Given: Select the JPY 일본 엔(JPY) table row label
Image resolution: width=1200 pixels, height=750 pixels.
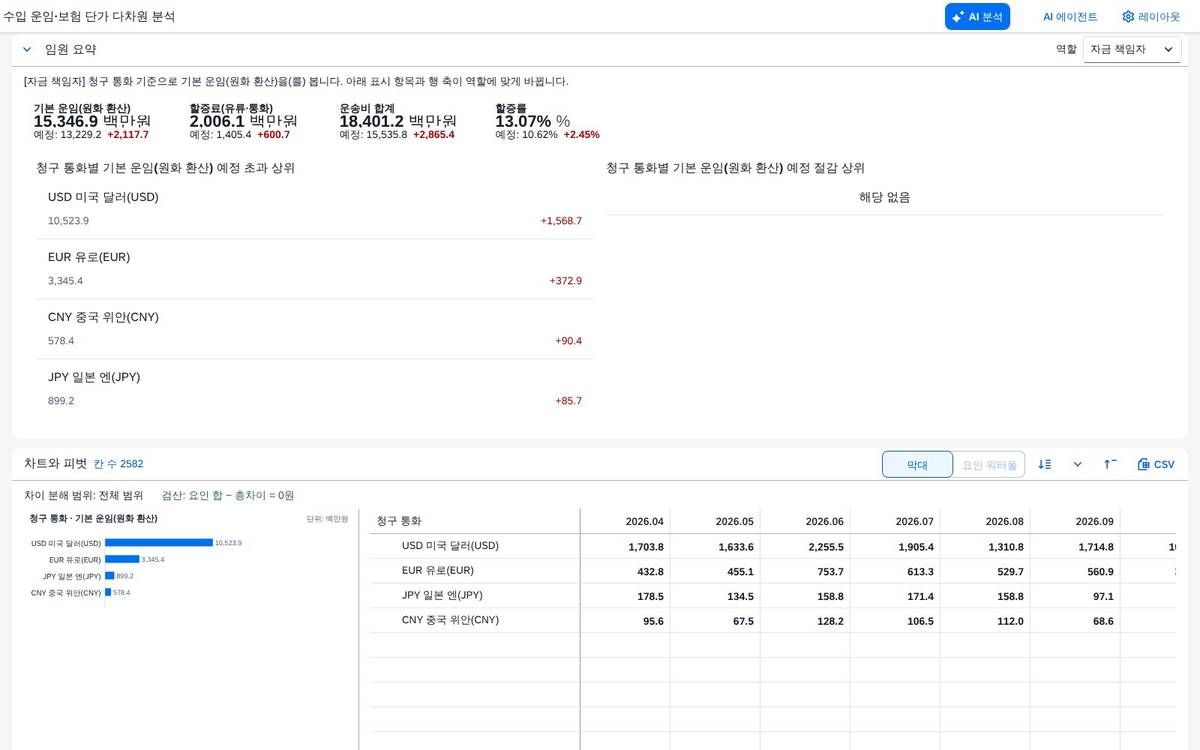Looking at the screenshot, I should click(x=443, y=596).
